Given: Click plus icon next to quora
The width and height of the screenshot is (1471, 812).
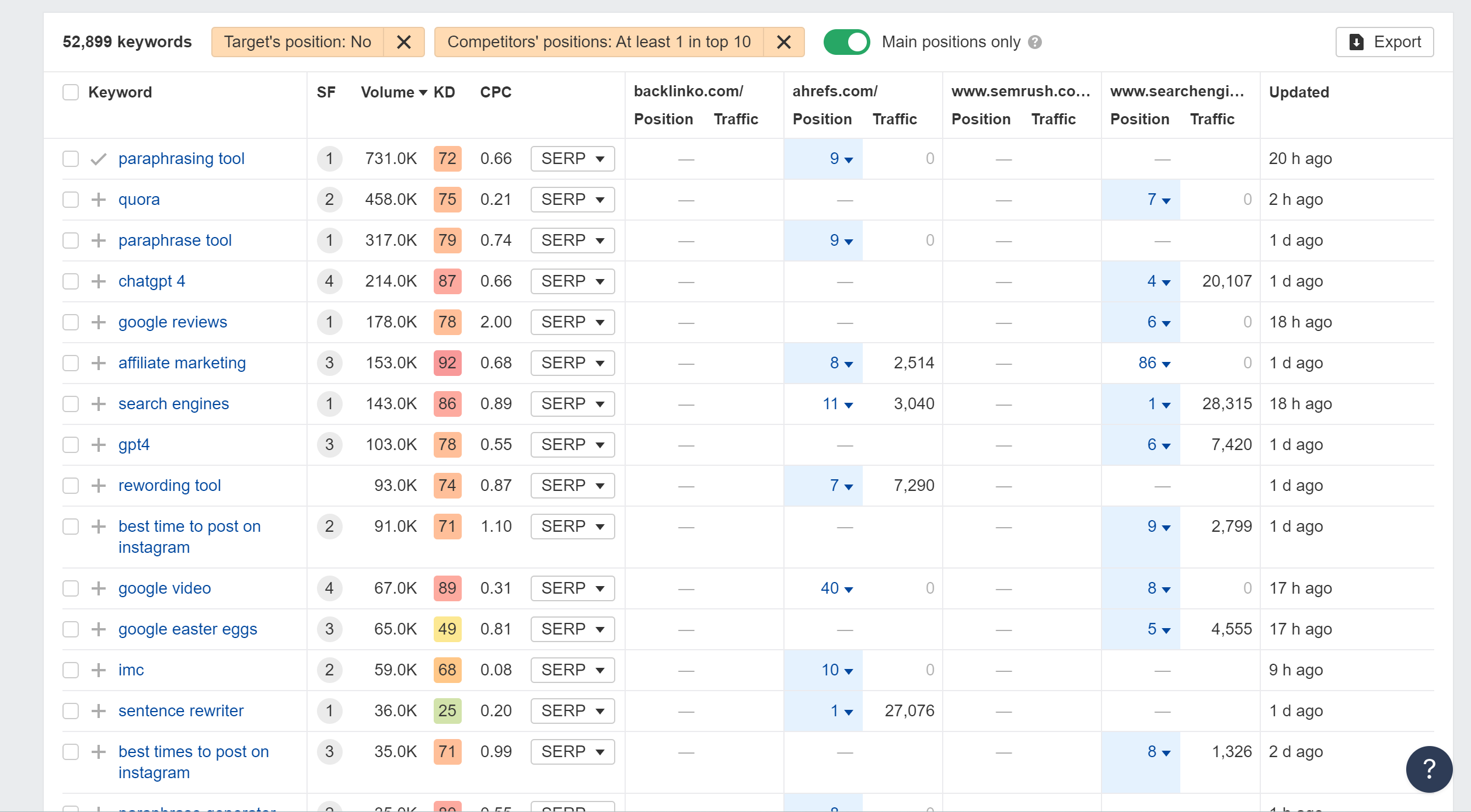Looking at the screenshot, I should (x=99, y=200).
